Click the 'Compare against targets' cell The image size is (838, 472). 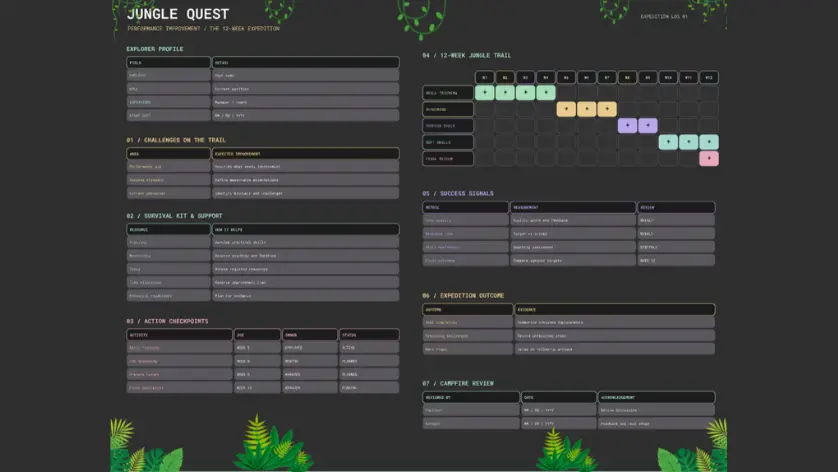573,260
